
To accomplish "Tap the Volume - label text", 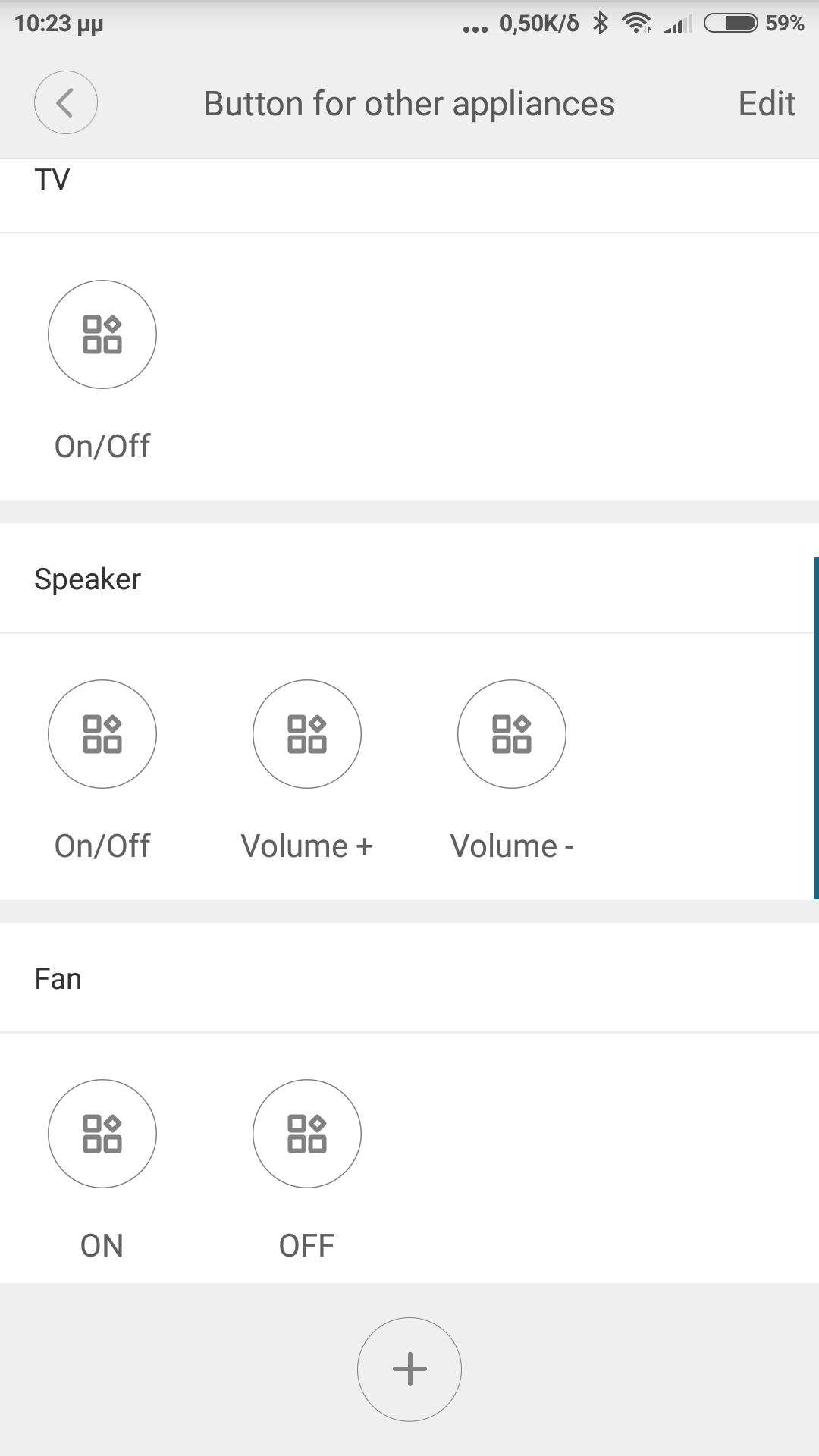I will pyautogui.click(x=512, y=846).
